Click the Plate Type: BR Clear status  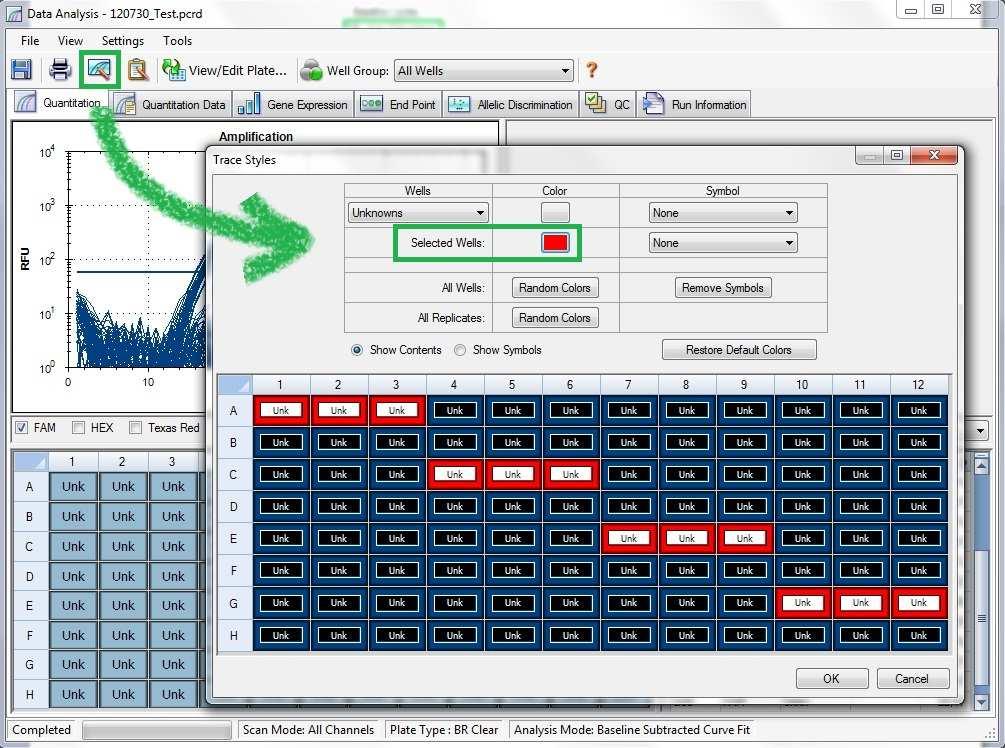[x=444, y=729]
